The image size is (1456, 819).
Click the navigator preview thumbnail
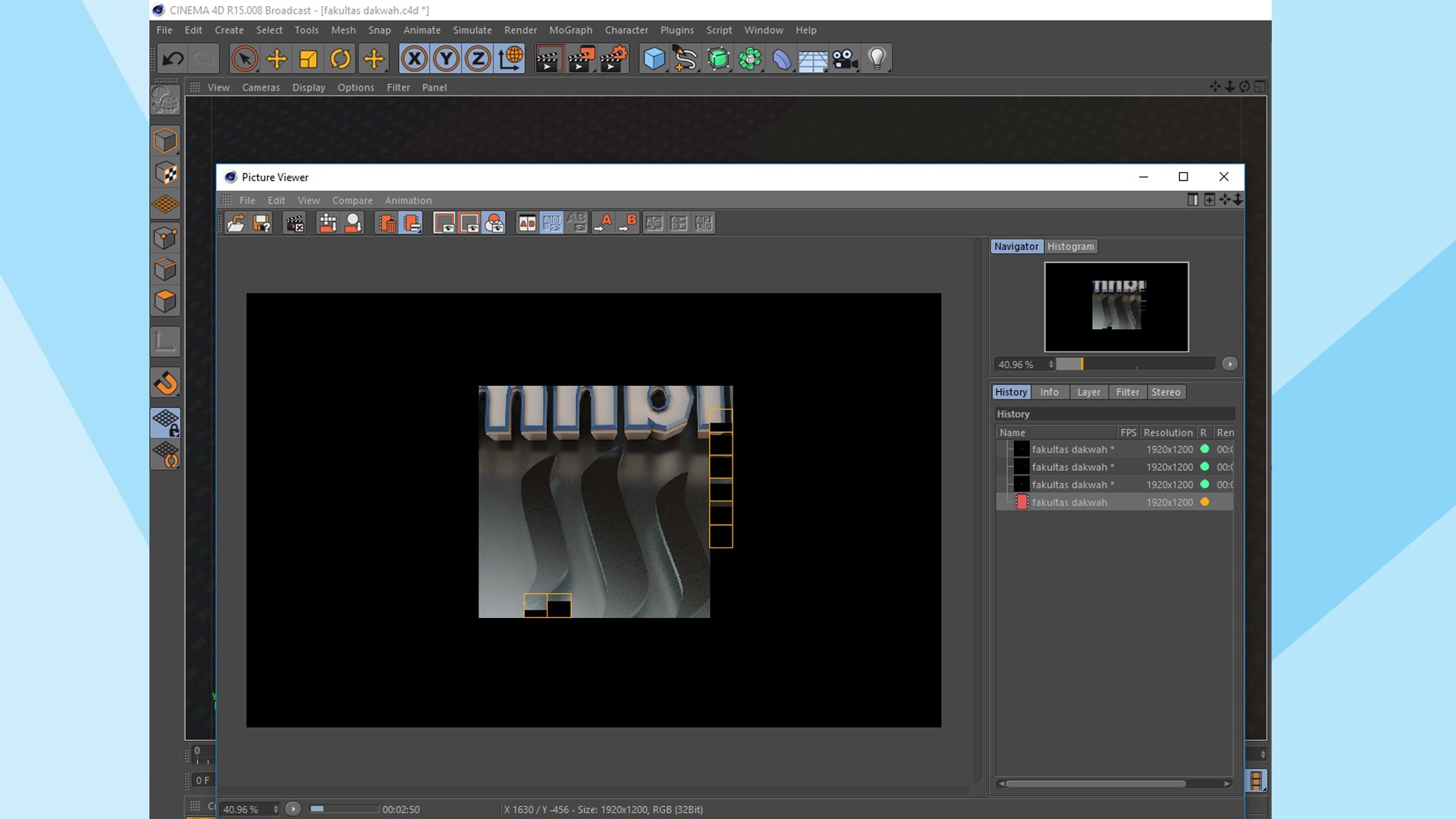1116,307
